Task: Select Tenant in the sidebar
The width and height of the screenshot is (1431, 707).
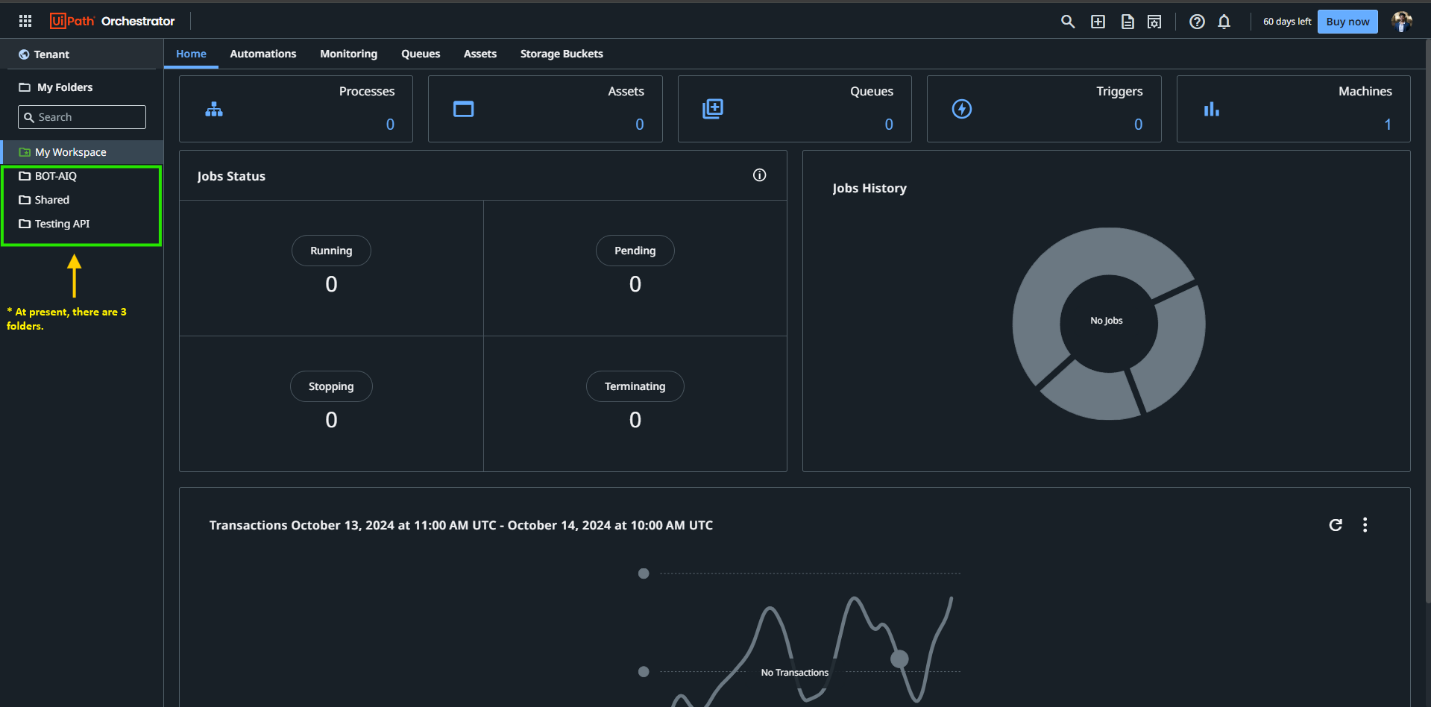Action: [81, 55]
